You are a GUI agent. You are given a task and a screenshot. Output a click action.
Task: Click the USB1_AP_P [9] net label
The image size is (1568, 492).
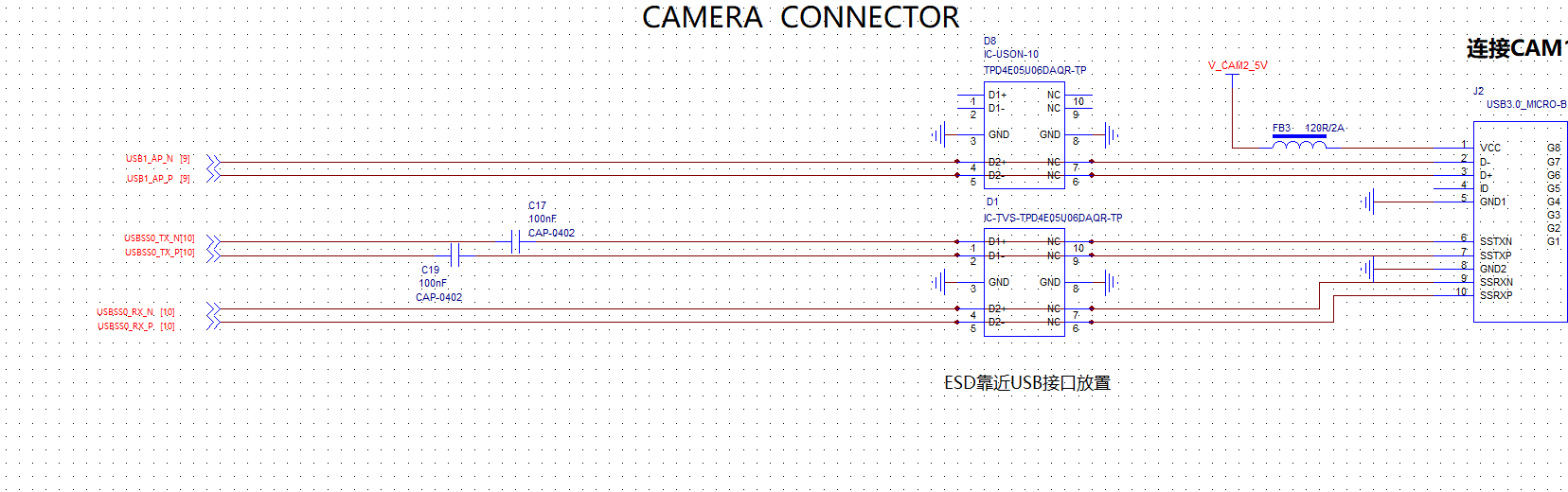(158, 178)
